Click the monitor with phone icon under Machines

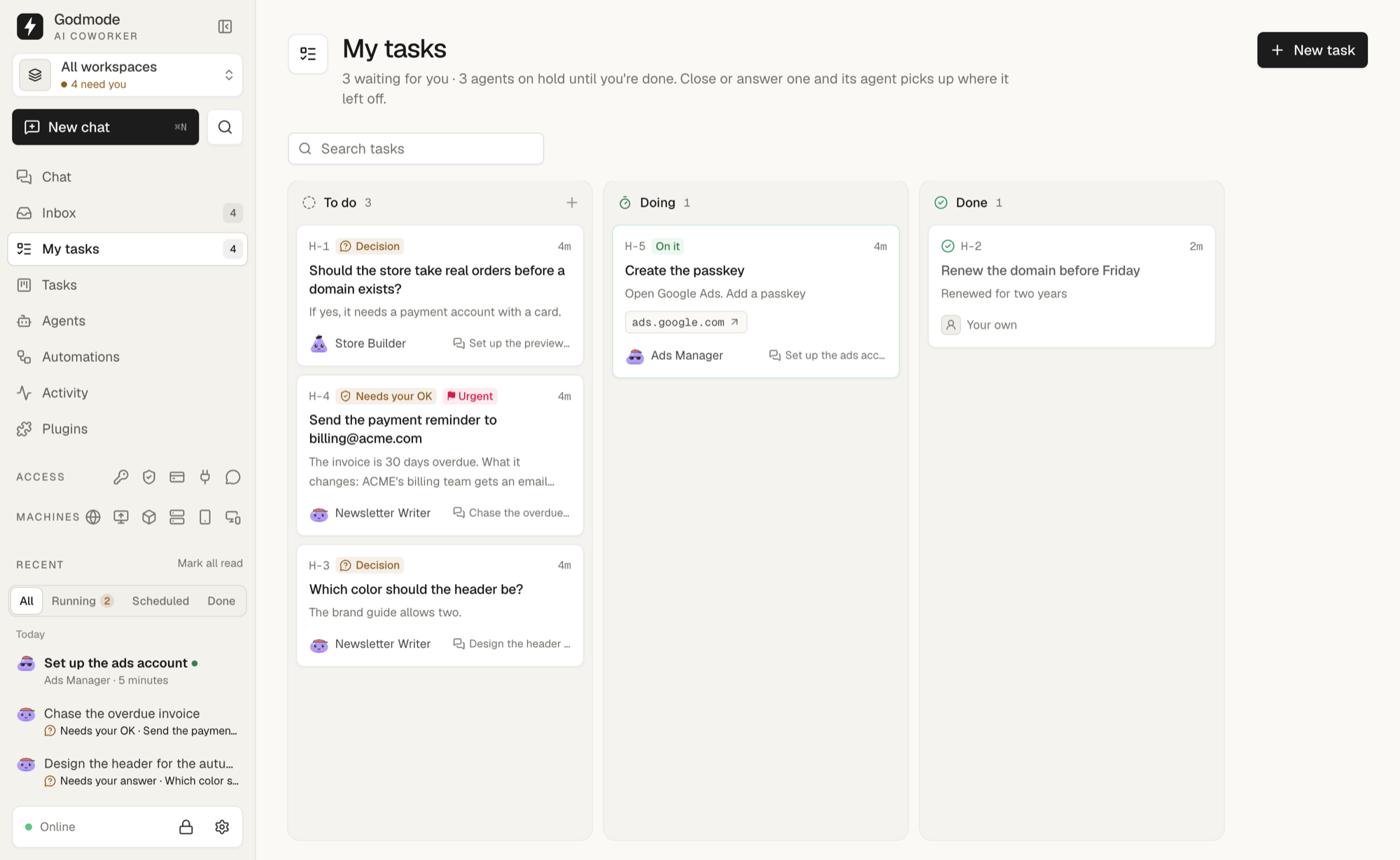coord(233,517)
